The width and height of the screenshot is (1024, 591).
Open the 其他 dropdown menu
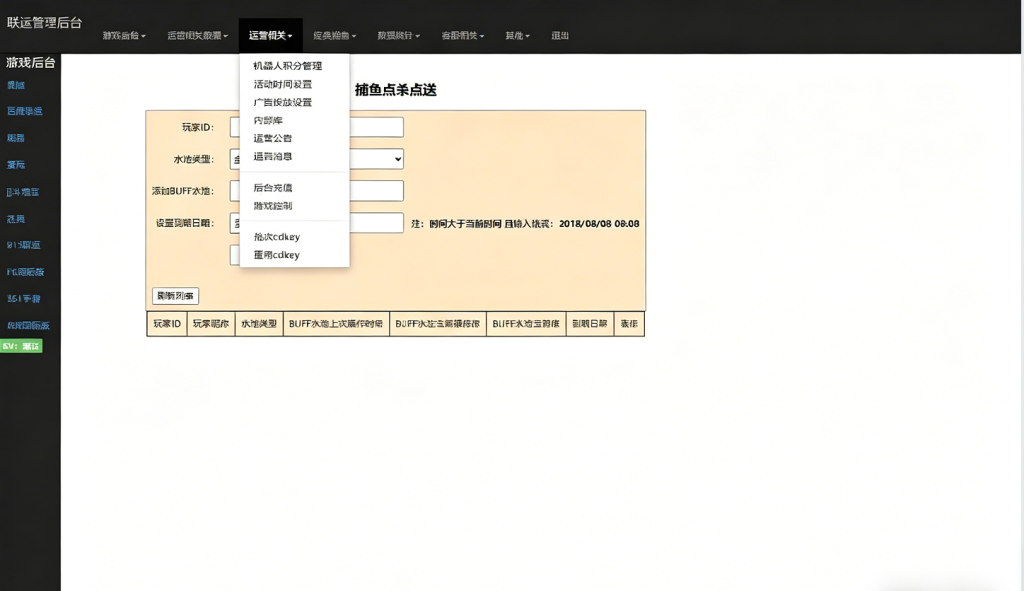click(516, 35)
